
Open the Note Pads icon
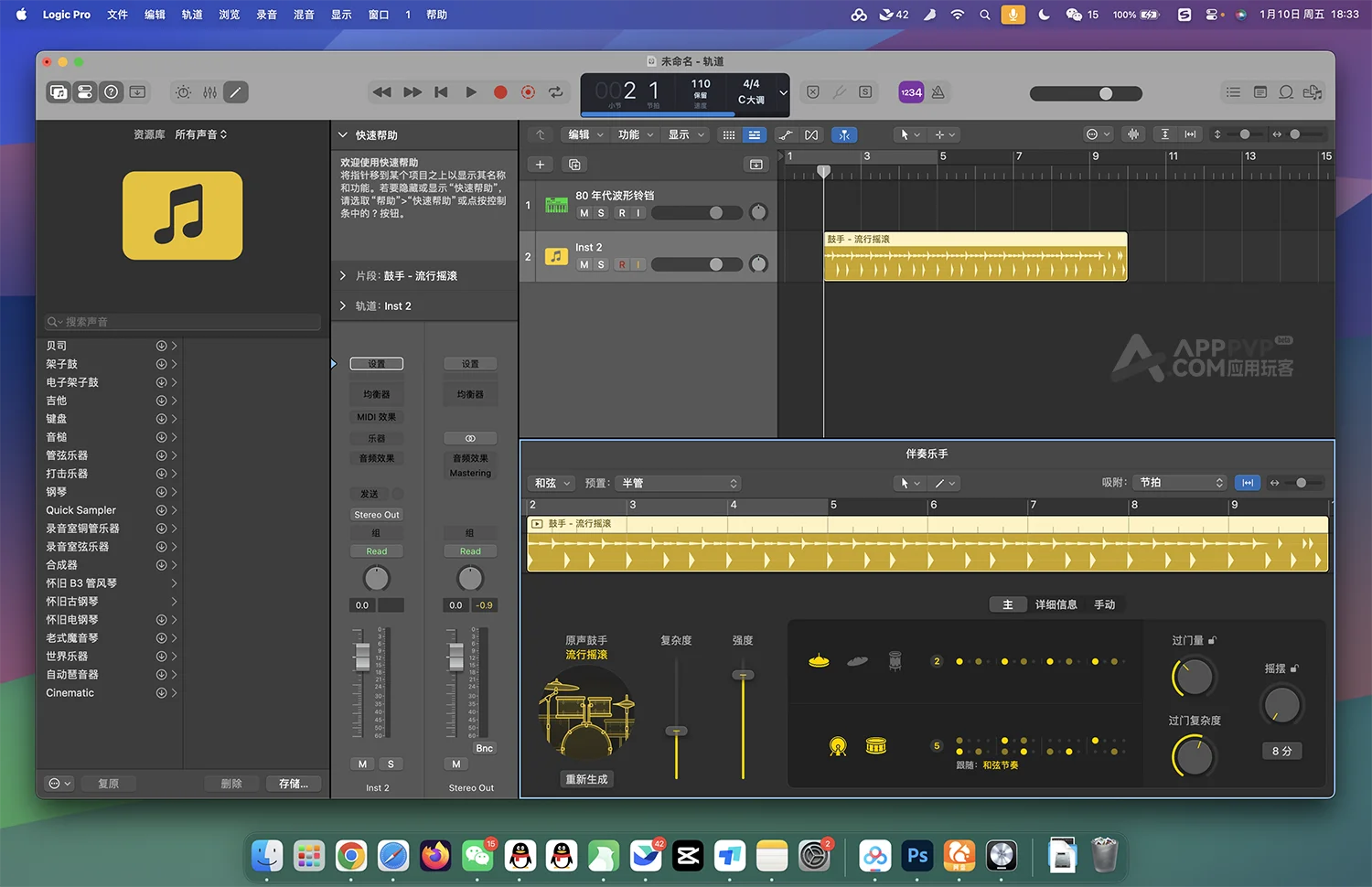1260,92
